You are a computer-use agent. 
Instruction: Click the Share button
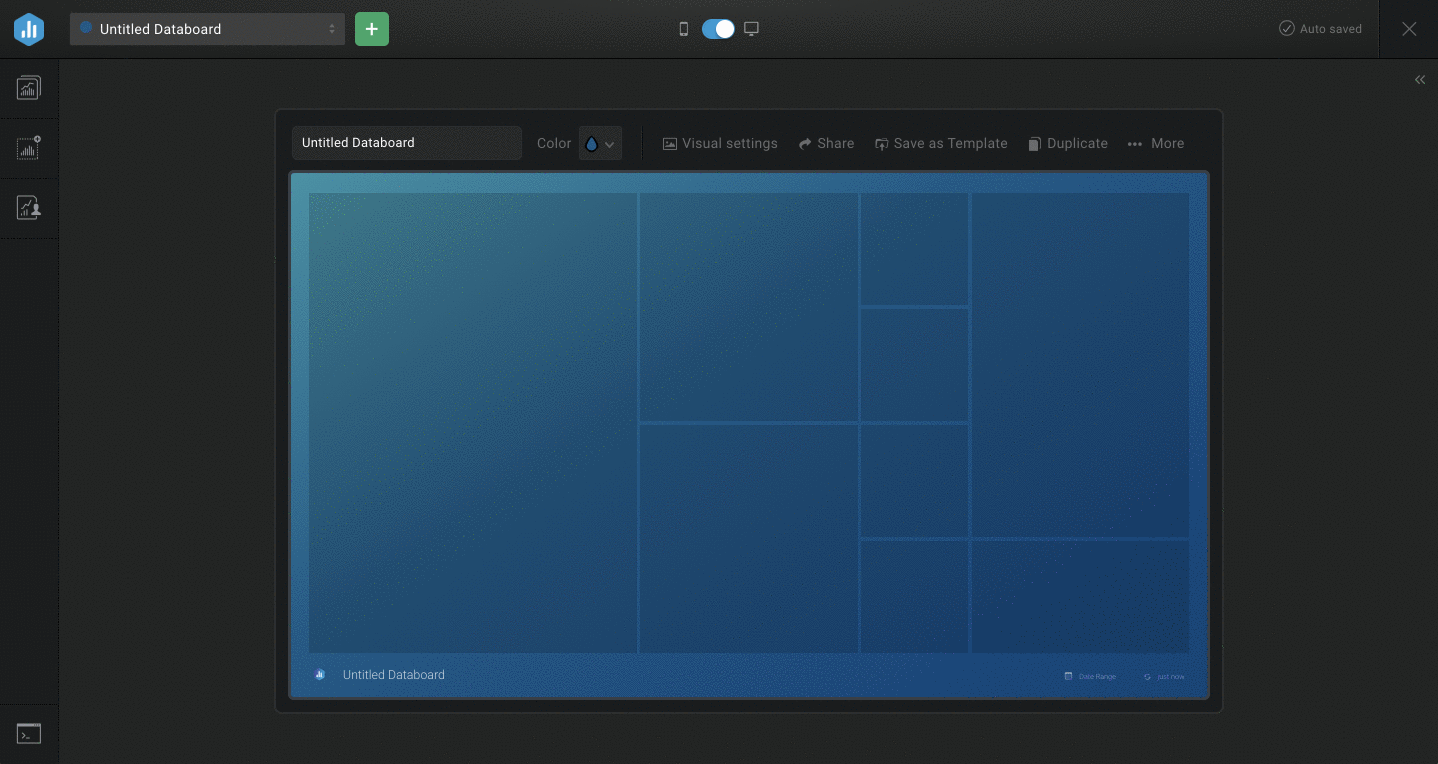(x=826, y=144)
